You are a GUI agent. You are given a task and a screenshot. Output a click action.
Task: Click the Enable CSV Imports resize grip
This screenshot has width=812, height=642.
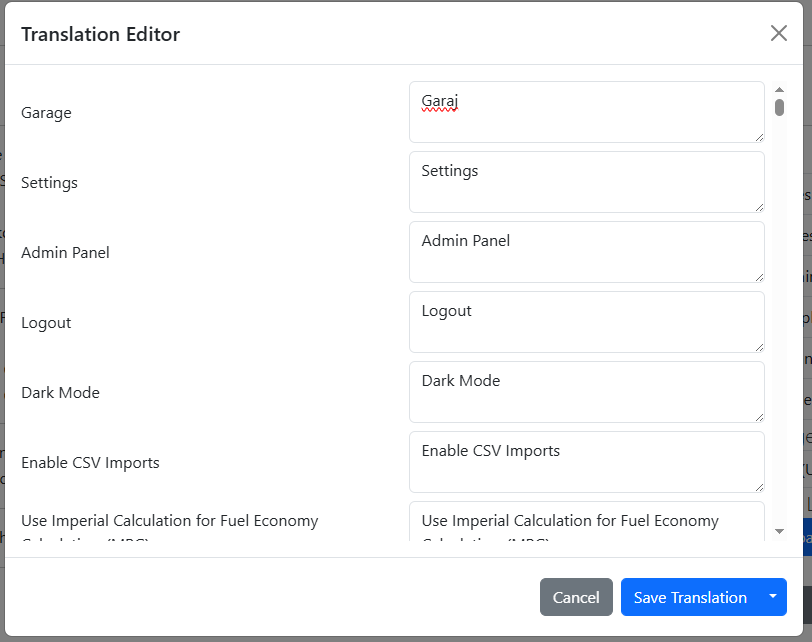[x=759, y=487]
